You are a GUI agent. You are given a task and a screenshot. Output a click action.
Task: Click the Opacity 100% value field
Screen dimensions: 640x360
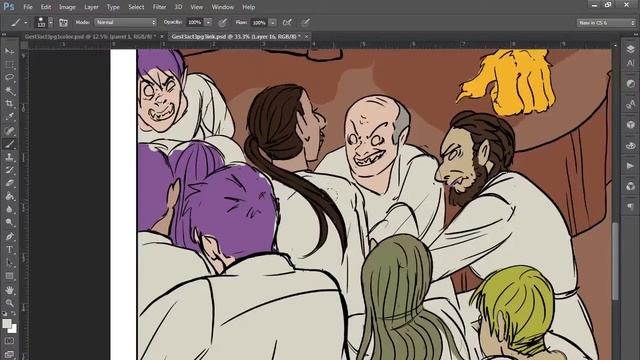click(x=195, y=22)
